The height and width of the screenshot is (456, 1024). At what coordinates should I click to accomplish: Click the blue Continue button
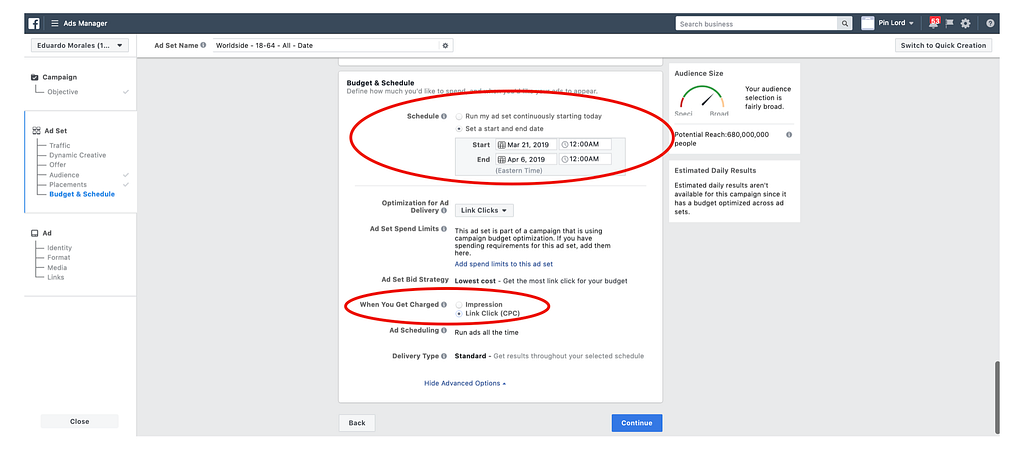coord(637,423)
